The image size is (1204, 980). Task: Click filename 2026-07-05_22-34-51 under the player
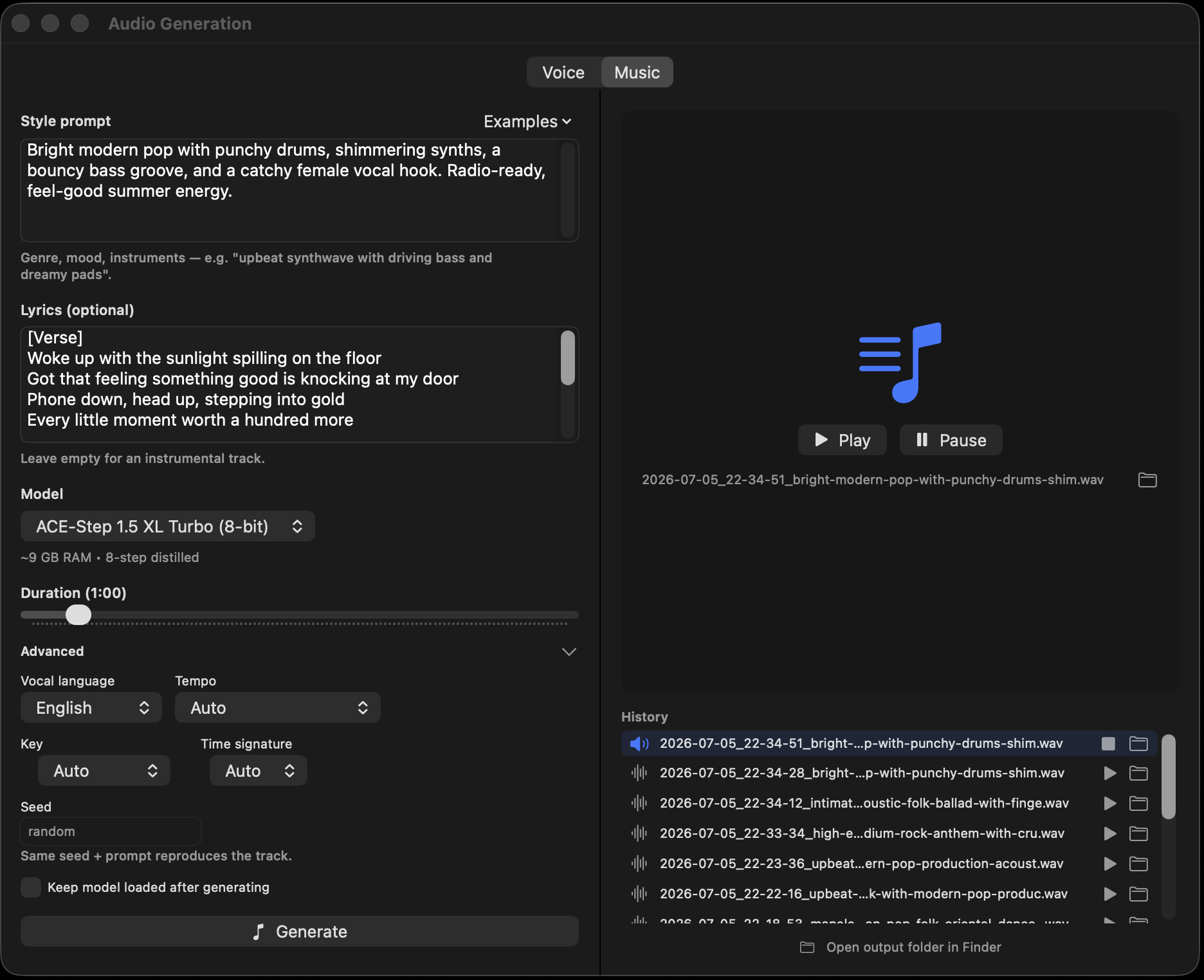[x=873, y=480]
